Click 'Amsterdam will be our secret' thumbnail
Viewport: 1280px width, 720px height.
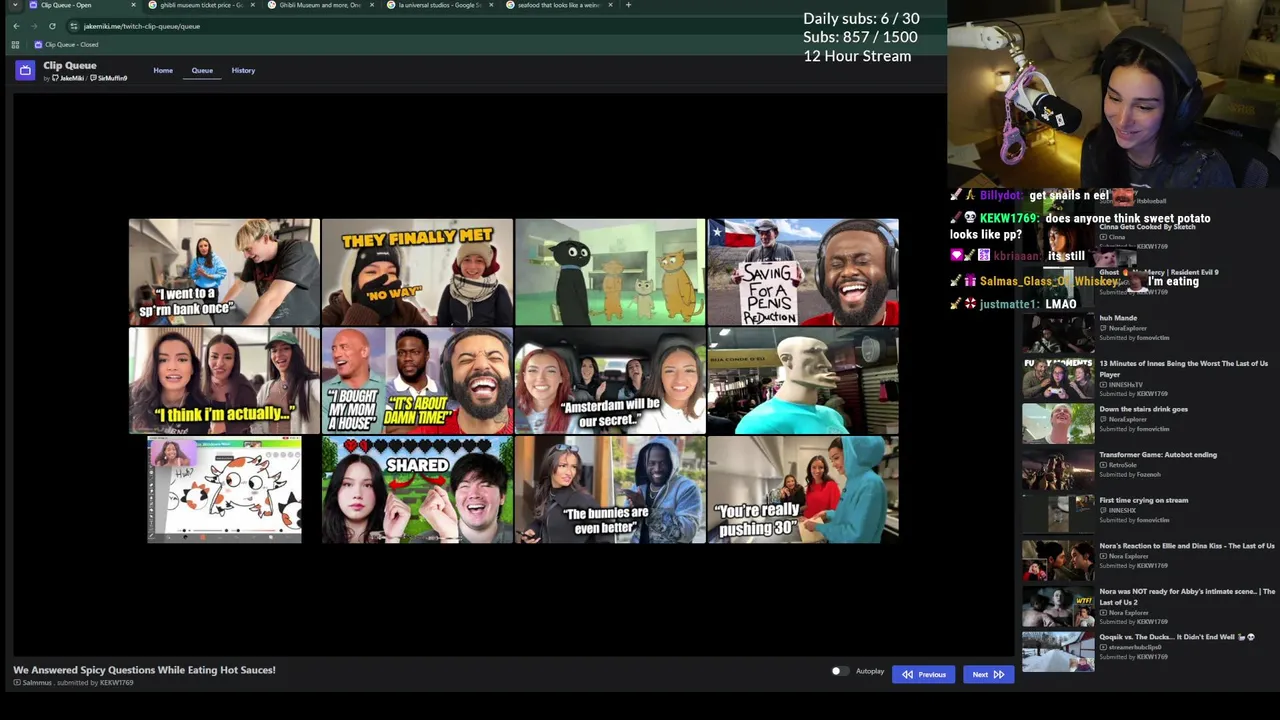point(610,381)
